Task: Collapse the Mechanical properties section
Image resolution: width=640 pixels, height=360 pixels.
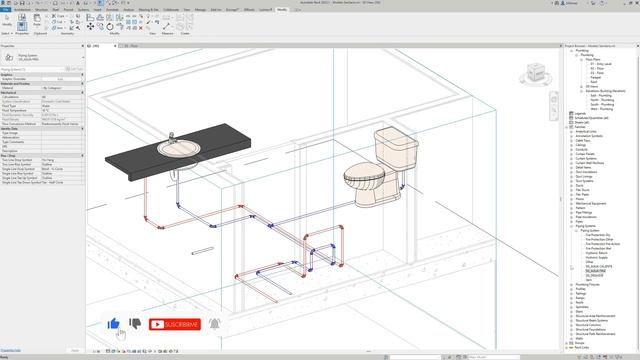Action: 82,93
